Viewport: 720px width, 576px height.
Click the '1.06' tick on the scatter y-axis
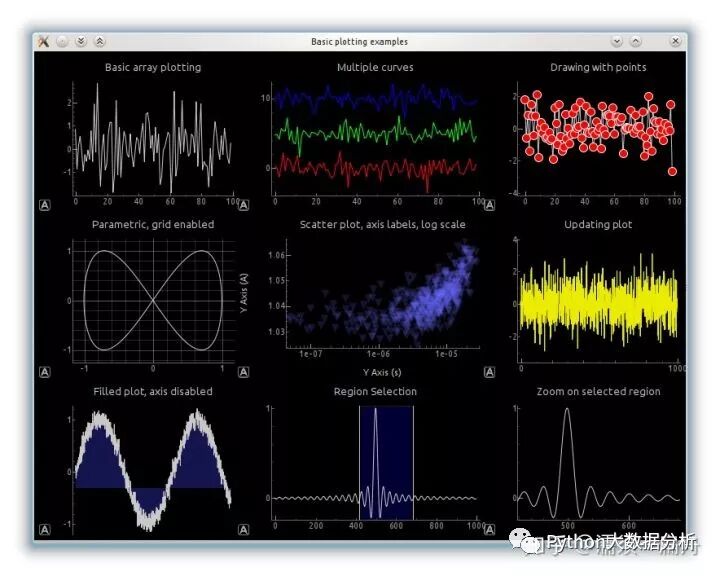(x=277, y=255)
